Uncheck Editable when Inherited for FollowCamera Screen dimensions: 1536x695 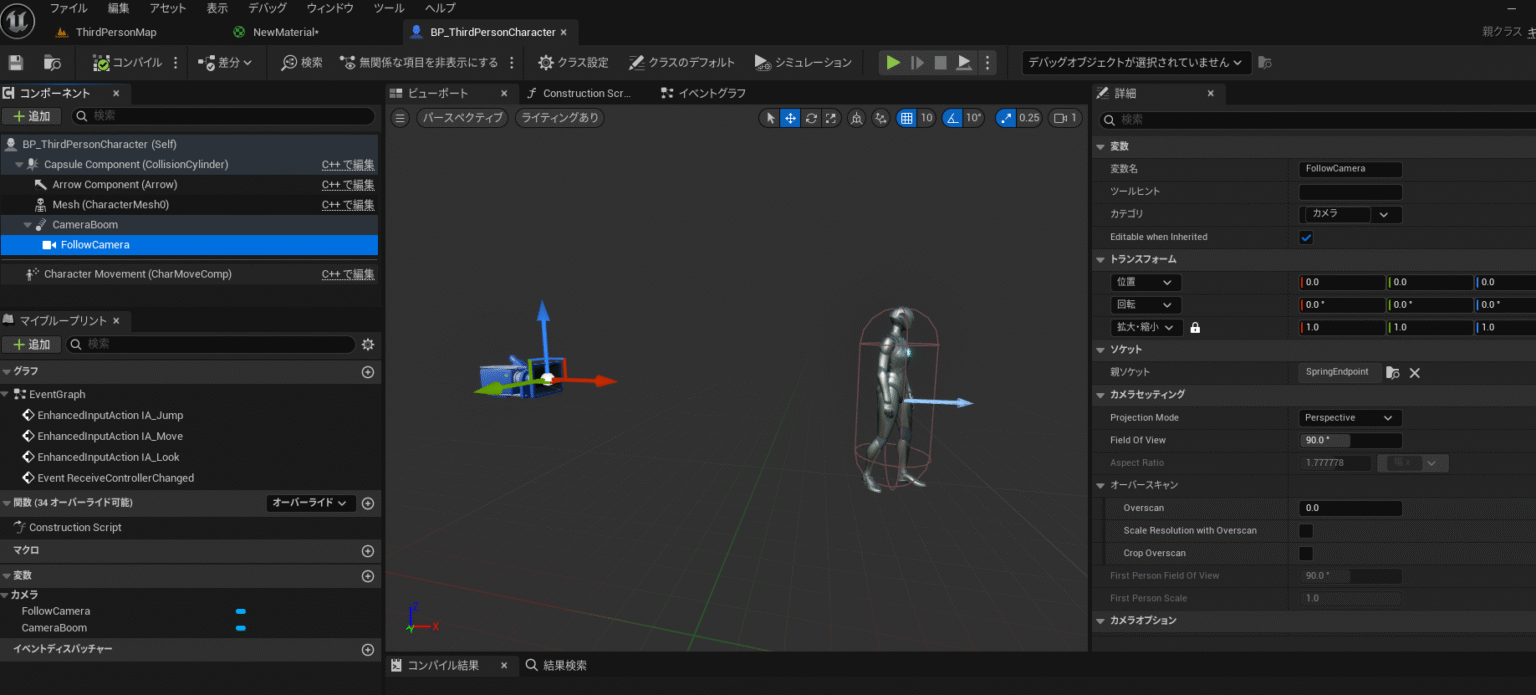coord(1308,237)
